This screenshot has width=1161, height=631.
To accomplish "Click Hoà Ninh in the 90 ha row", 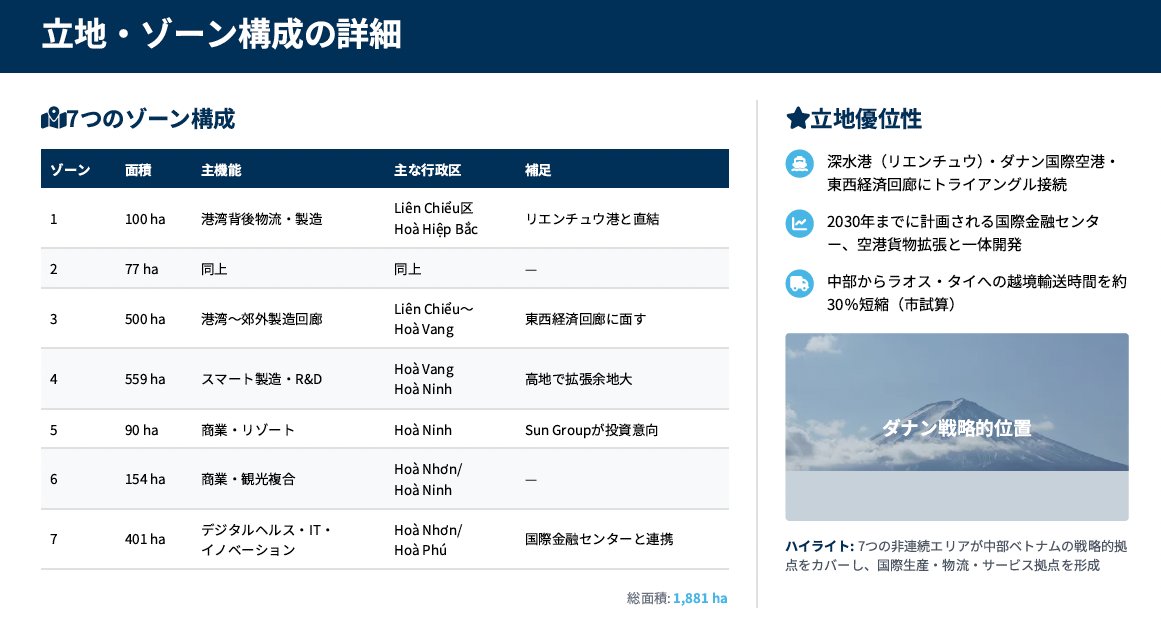I will click(x=423, y=430).
